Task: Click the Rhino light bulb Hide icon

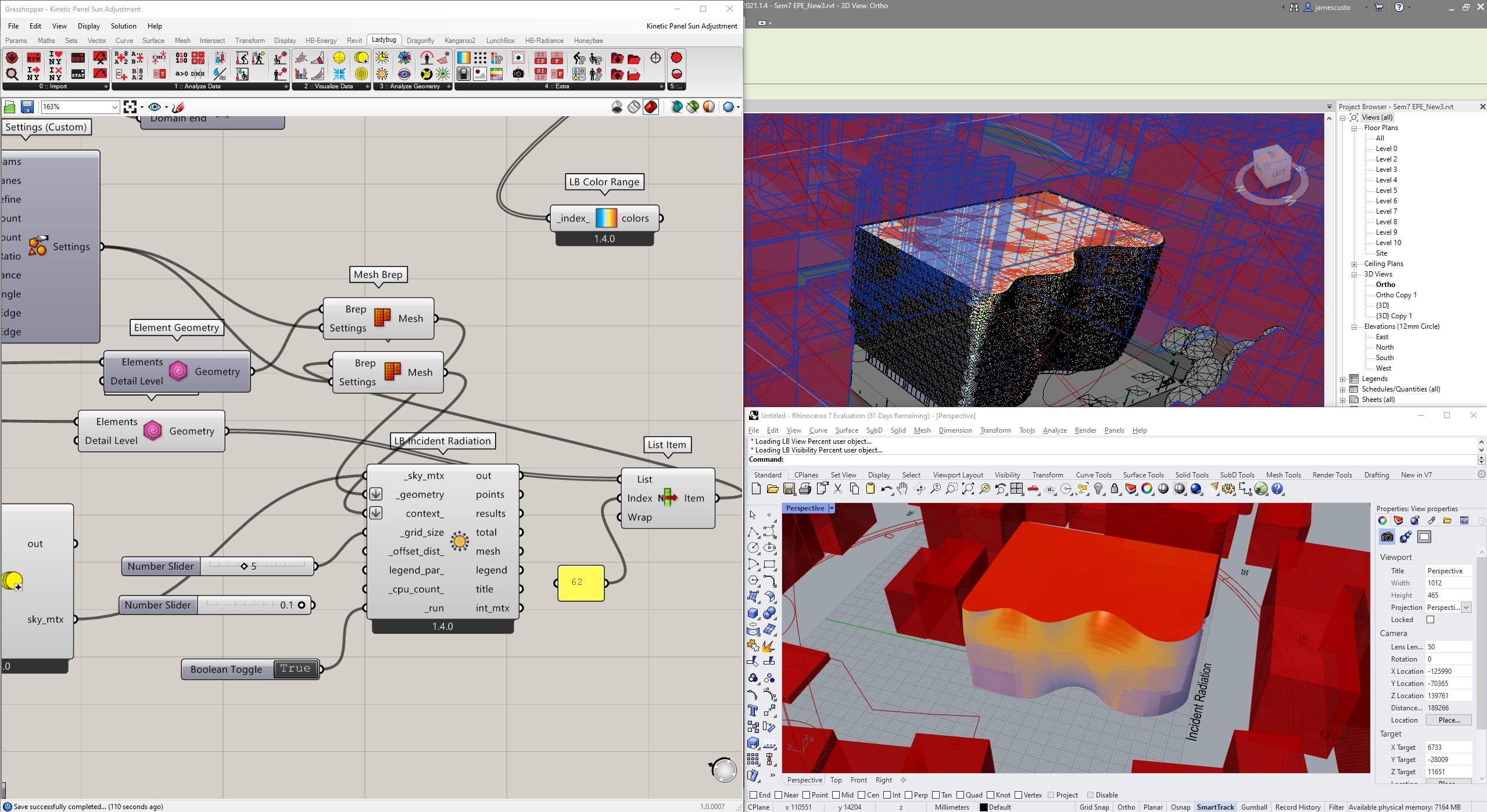Action: 1098,489
